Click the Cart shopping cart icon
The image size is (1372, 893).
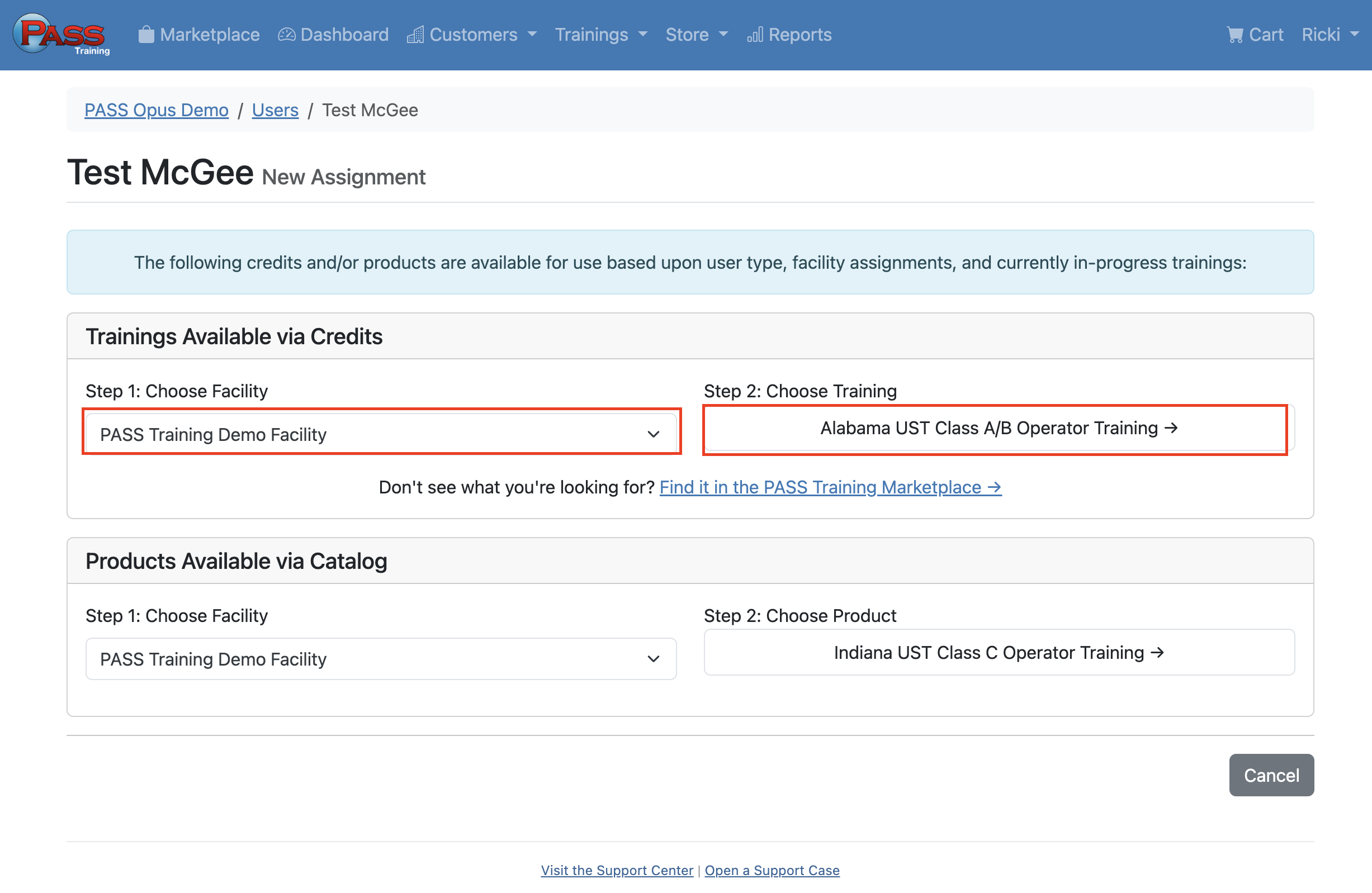(1234, 35)
